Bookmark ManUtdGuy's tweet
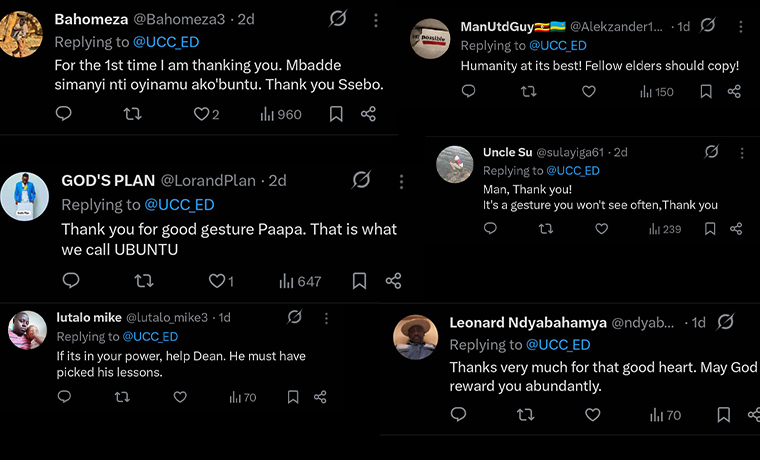This screenshot has height=460, width=760. click(x=705, y=92)
